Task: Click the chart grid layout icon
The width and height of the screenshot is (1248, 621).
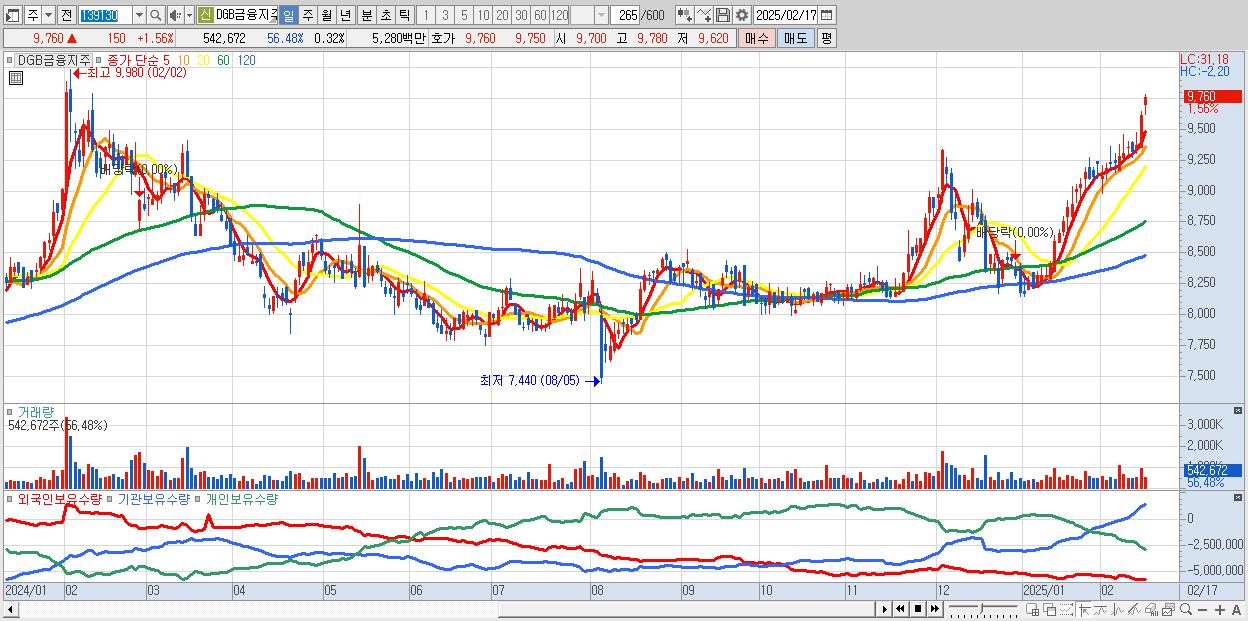Action: pos(1033,609)
